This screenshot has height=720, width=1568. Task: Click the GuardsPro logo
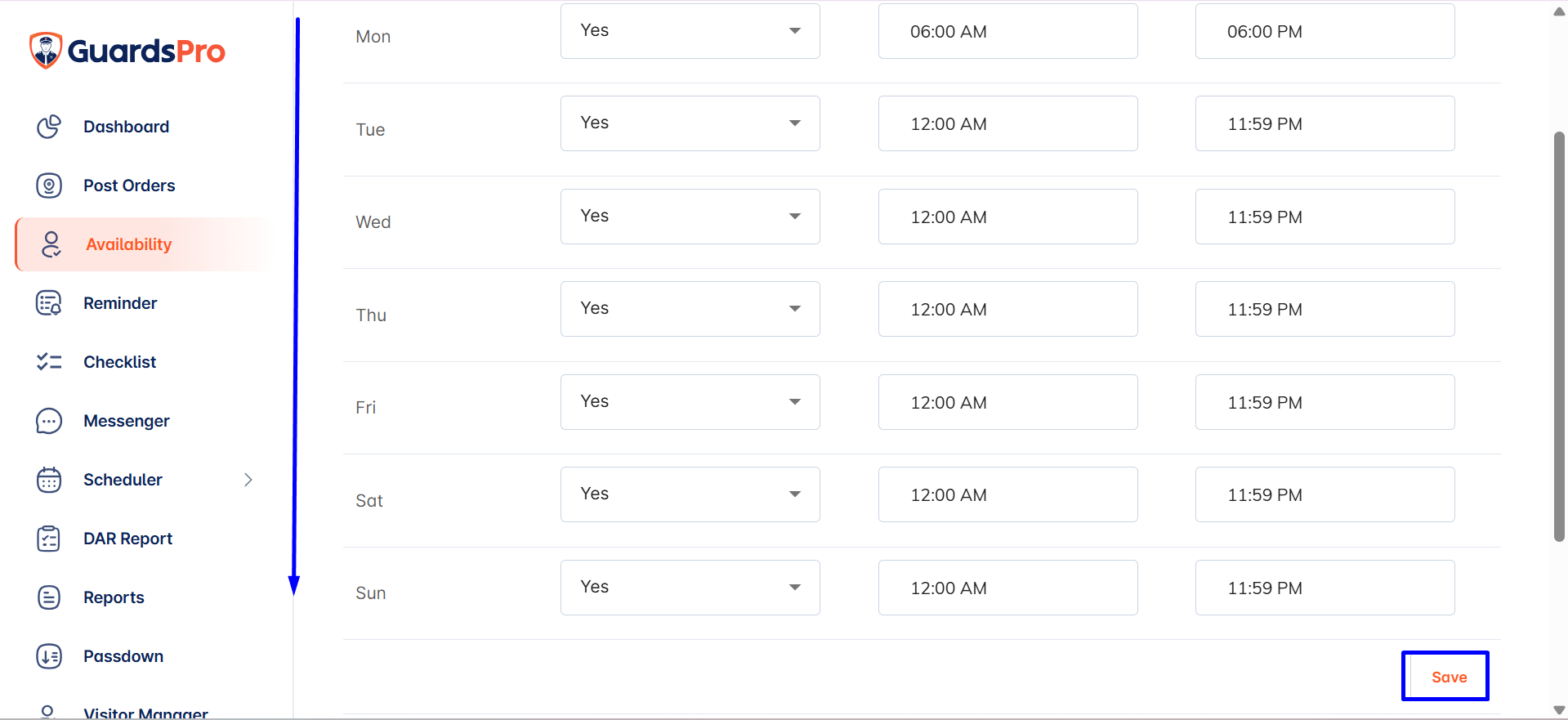pos(127,51)
